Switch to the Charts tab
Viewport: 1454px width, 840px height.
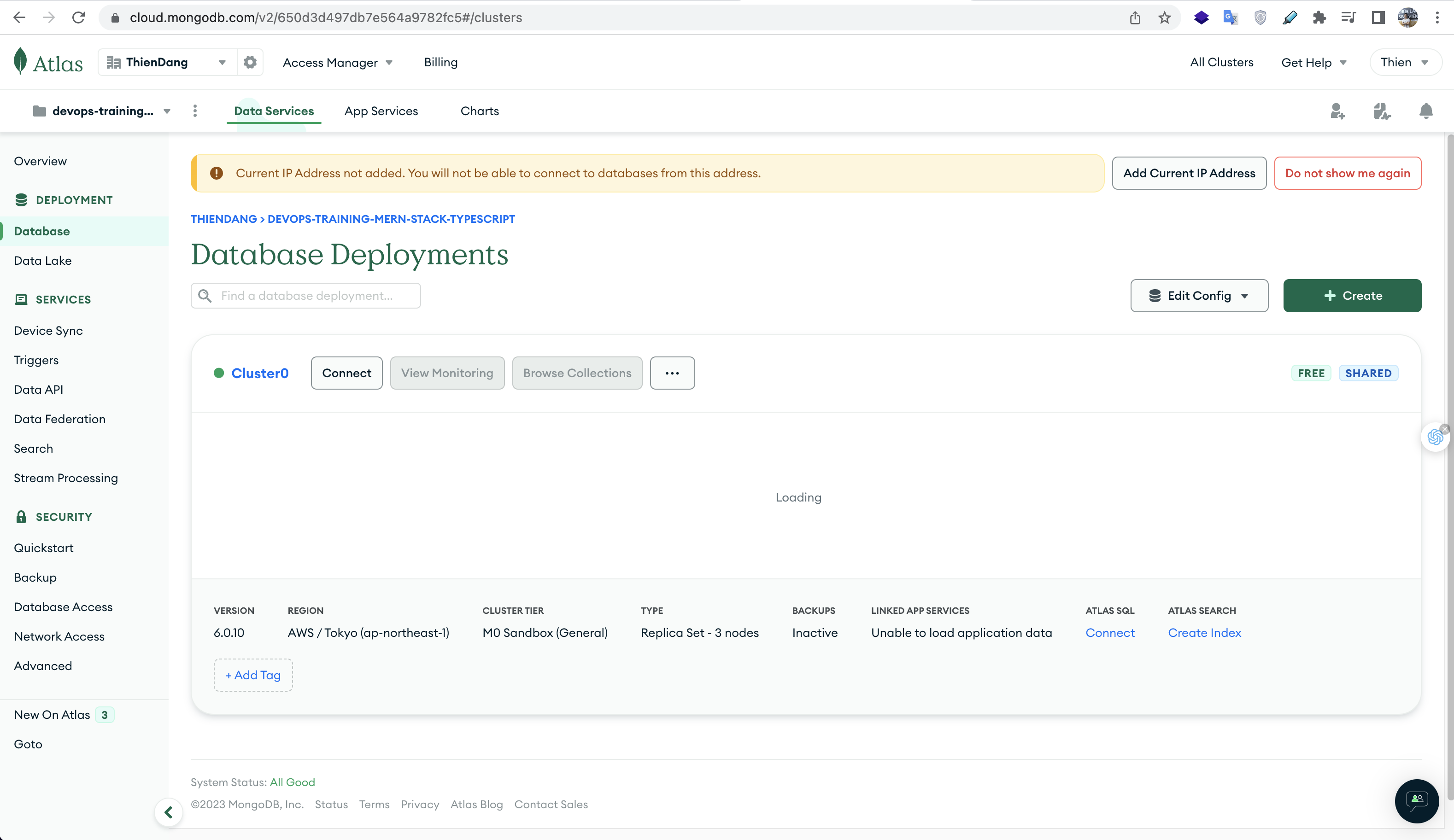pyautogui.click(x=480, y=111)
